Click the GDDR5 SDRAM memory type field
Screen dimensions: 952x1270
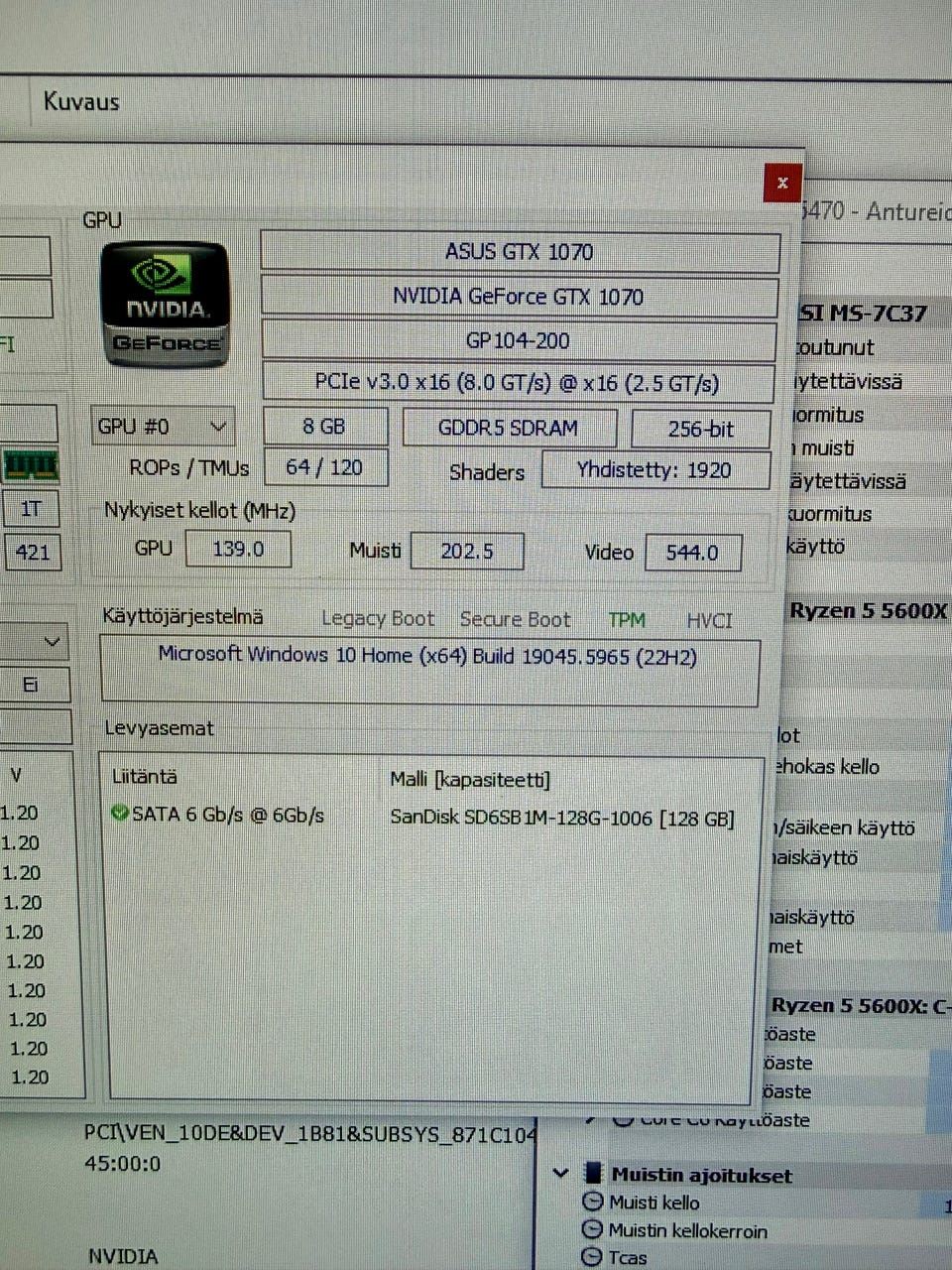[509, 428]
